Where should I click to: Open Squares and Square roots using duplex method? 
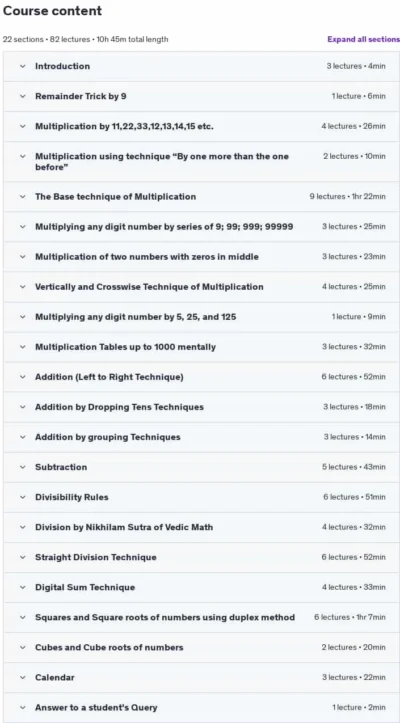[x=202, y=617]
